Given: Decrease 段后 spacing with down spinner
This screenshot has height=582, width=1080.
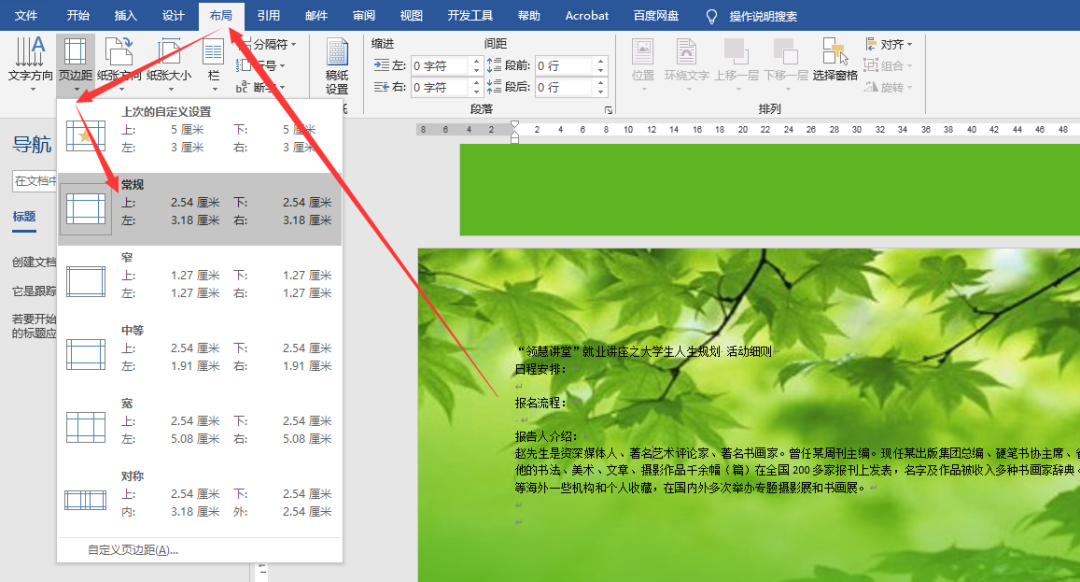Looking at the screenshot, I should [601, 92].
